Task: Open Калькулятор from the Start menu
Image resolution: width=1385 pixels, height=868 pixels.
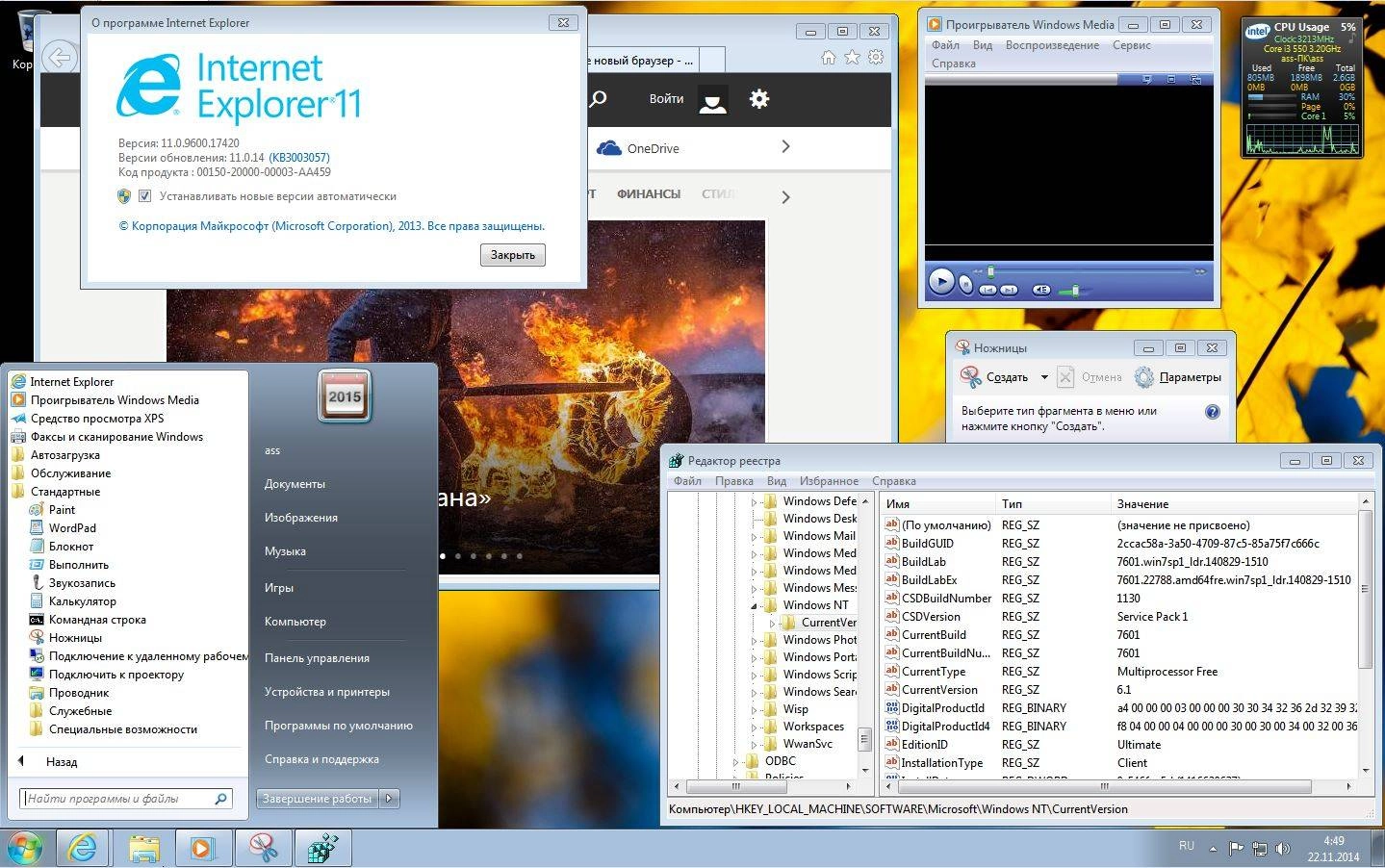Action: point(82,601)
